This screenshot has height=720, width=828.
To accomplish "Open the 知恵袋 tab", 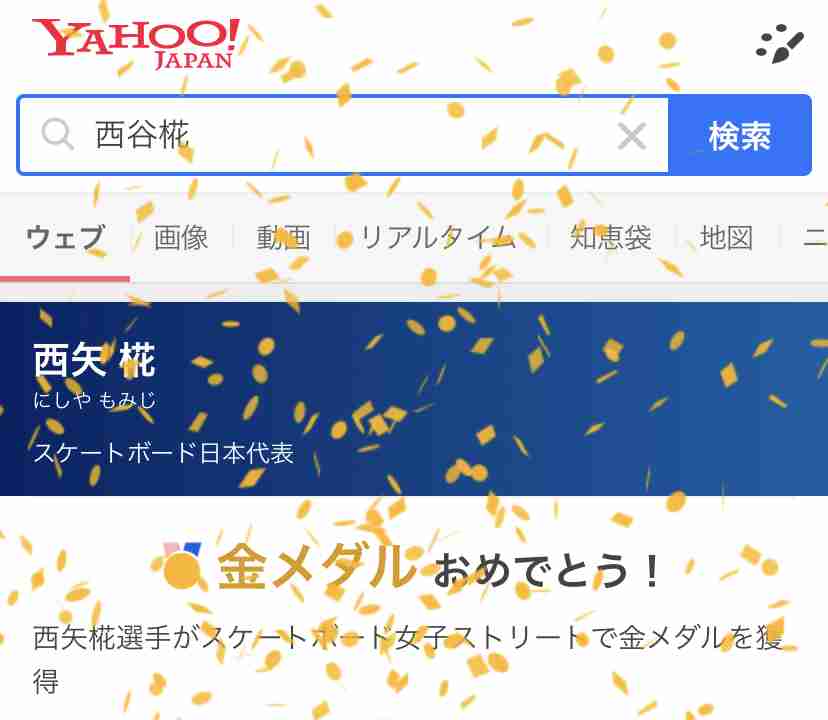I will pyautogui.click(x=610, y=237).
